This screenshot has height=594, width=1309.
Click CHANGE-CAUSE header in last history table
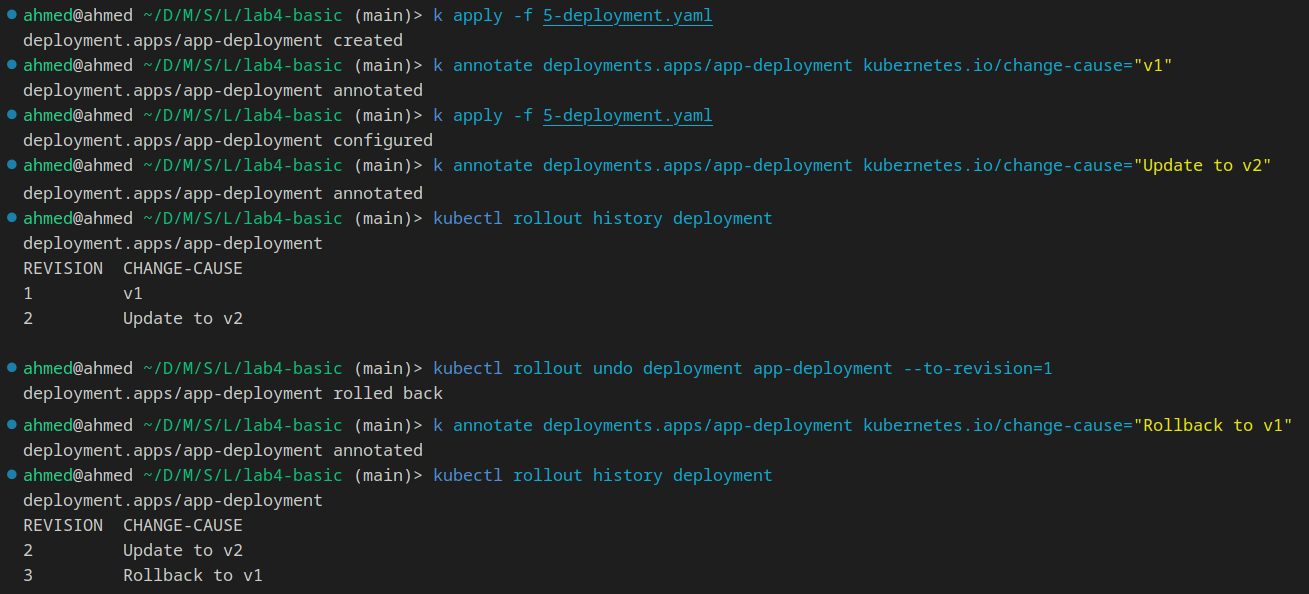click(x=183, y=525)
